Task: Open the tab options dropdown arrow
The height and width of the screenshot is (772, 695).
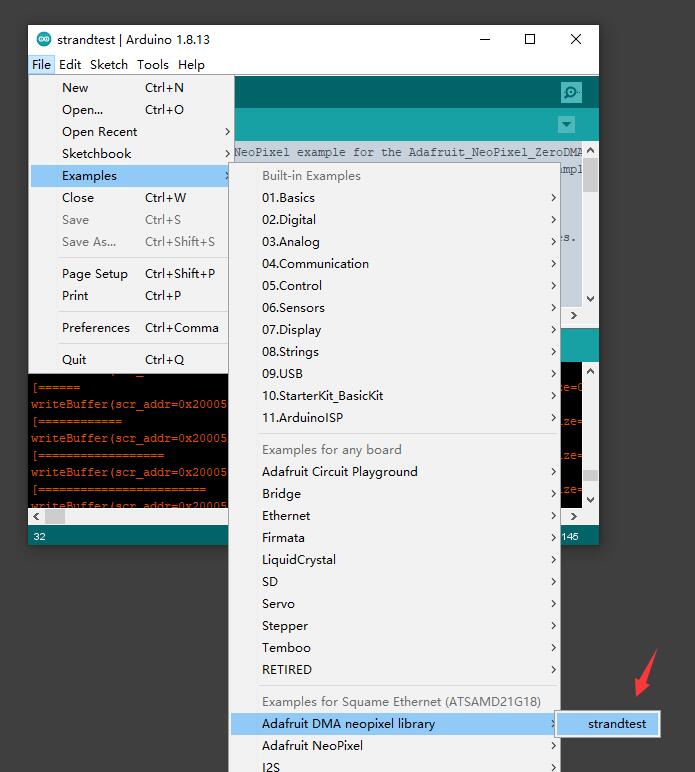Action: pyautogui.click(x=567, y=124)
